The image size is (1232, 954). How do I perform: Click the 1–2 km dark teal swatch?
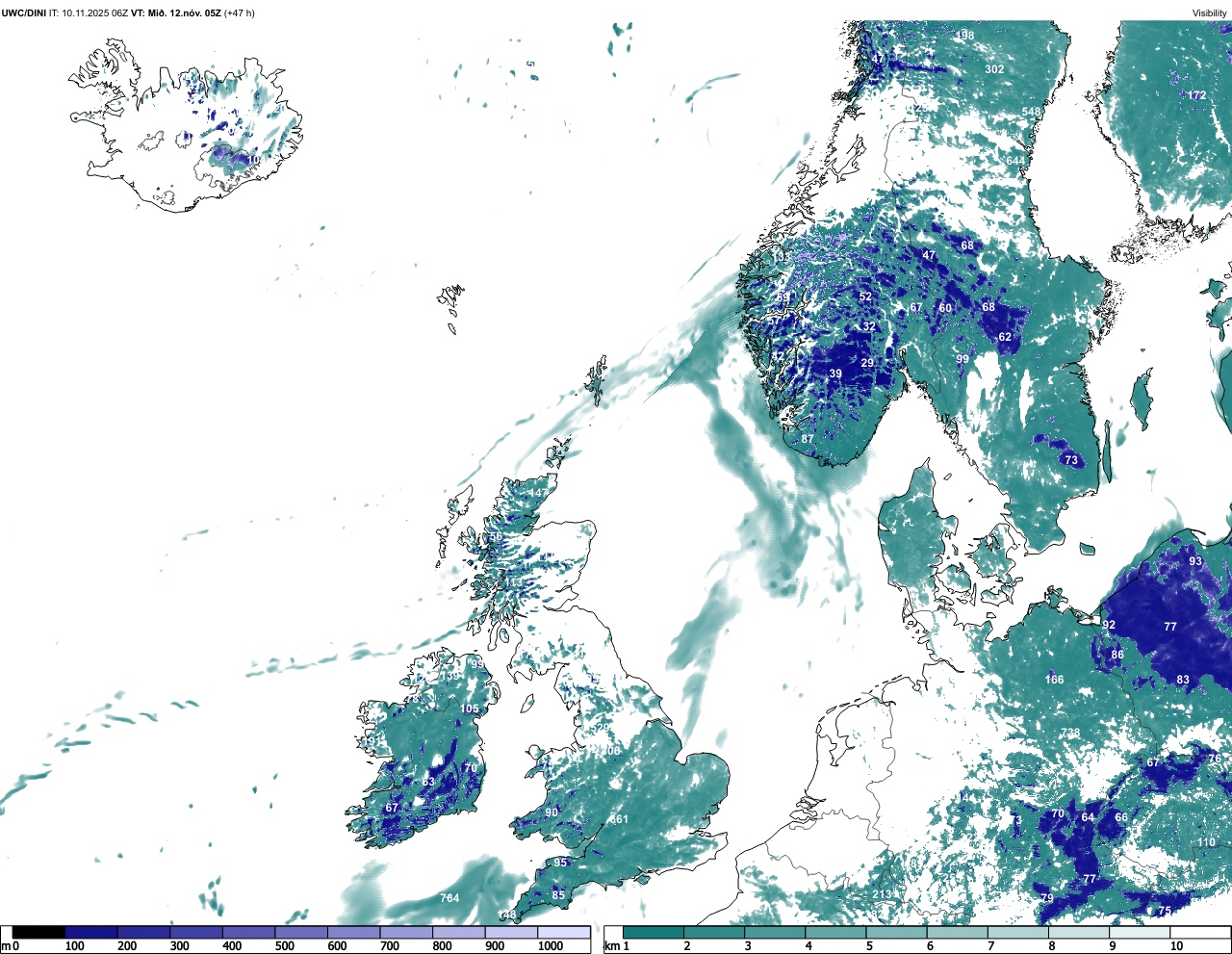(x=654, y=933)
